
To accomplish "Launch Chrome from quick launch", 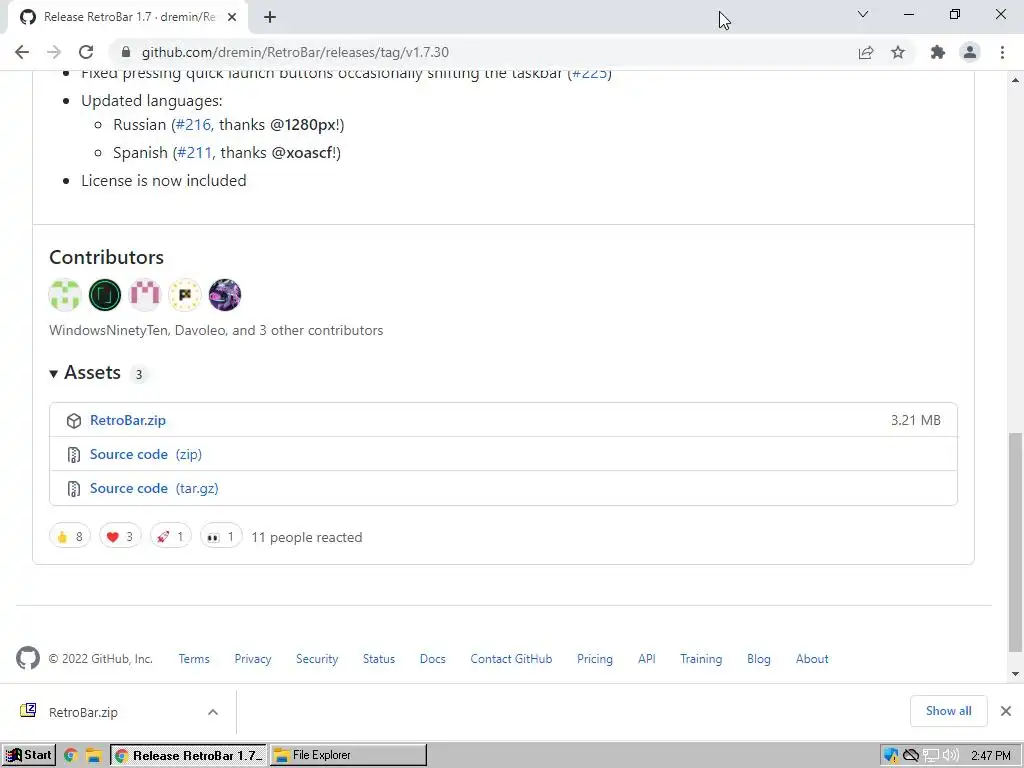I will click(x=71, y=756).
